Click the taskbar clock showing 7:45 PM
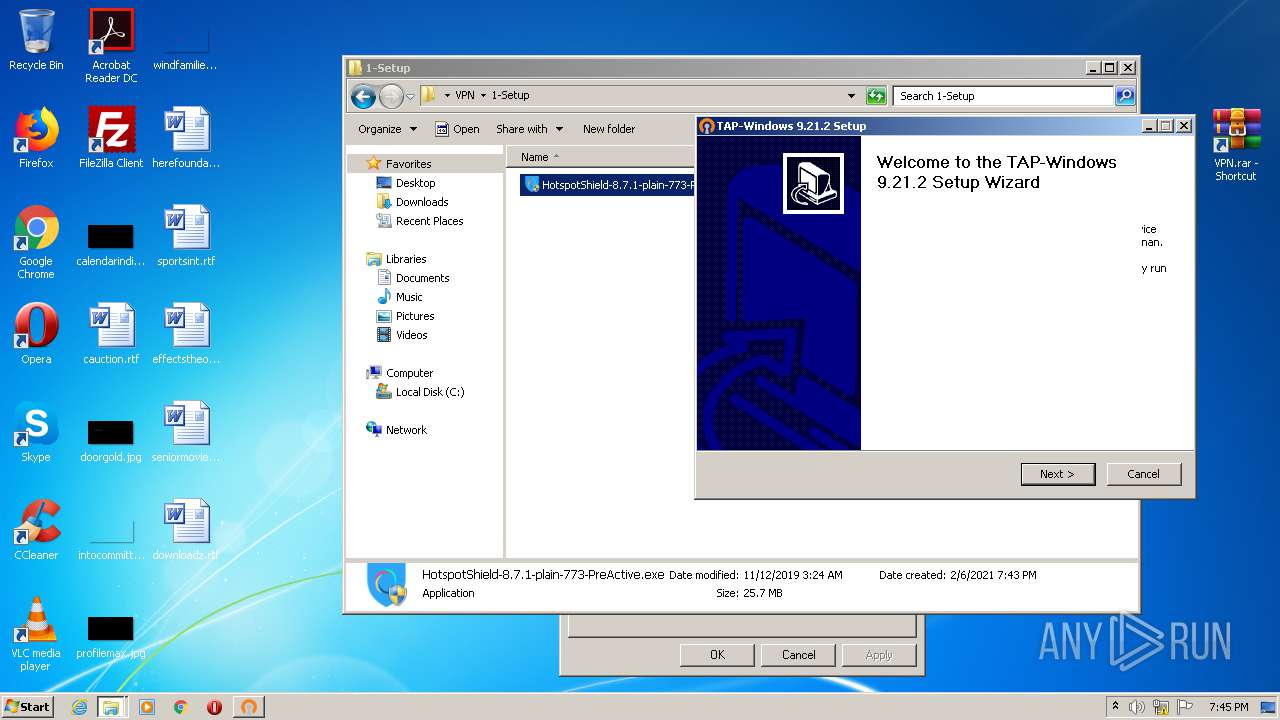Image resolution: width=1280 pixels, height=720 pixels. (1228, 707)
